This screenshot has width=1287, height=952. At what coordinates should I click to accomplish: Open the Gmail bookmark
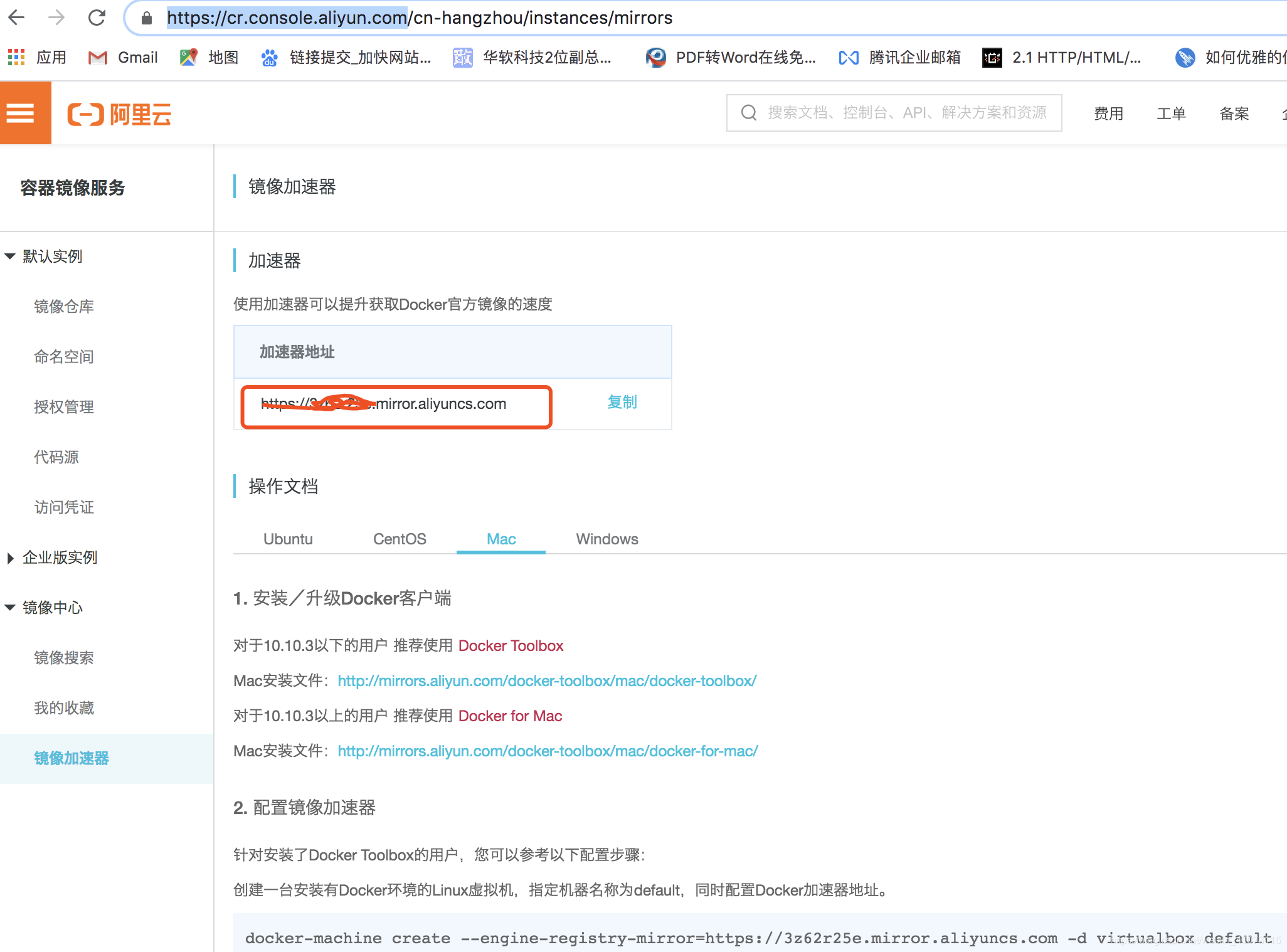tap(123, 58)
